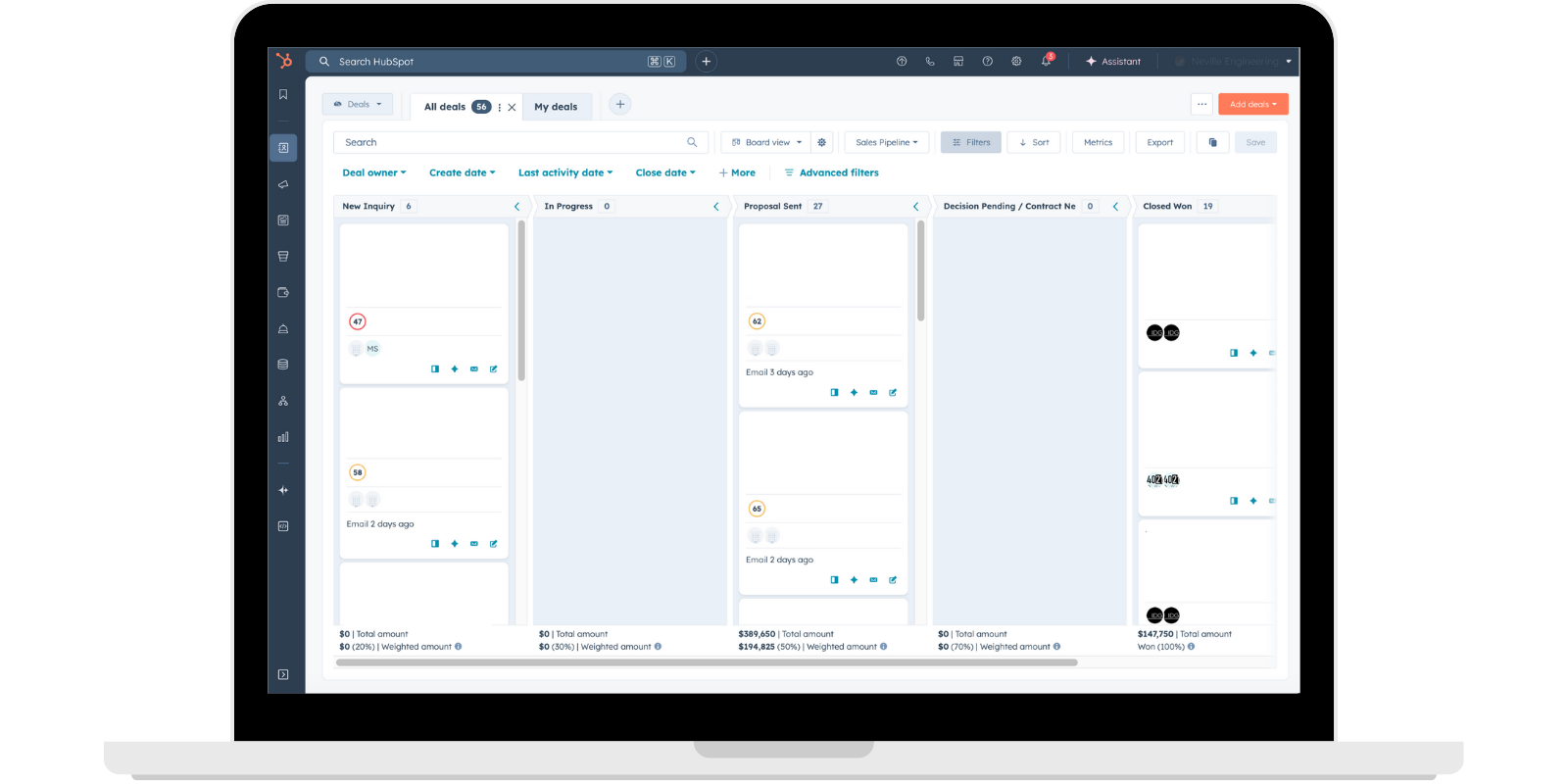The width and height of the screenshot is (1568, 784).
Task: Open the three-dot actions menu near Add deals
Action: point(1202,104)
